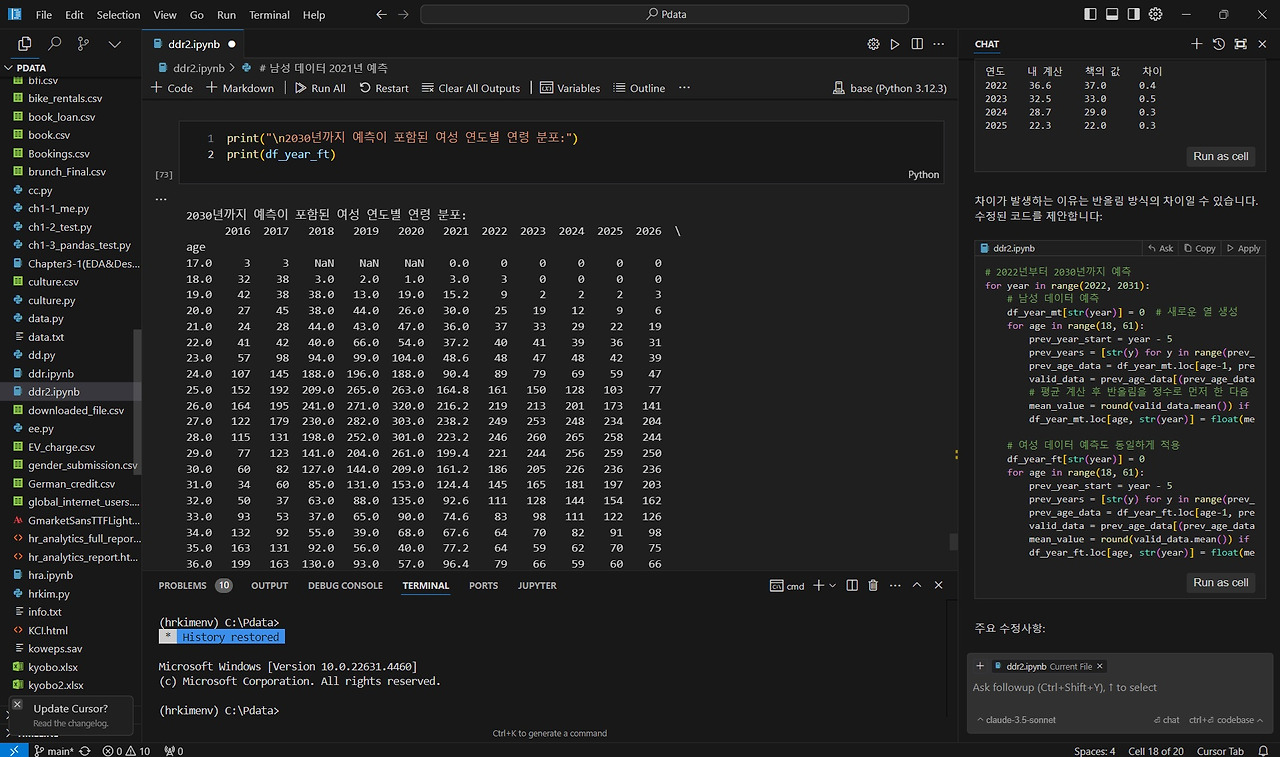
Task: Select kernel base (Python 3.12.3)
Action: tap(889, 88)
